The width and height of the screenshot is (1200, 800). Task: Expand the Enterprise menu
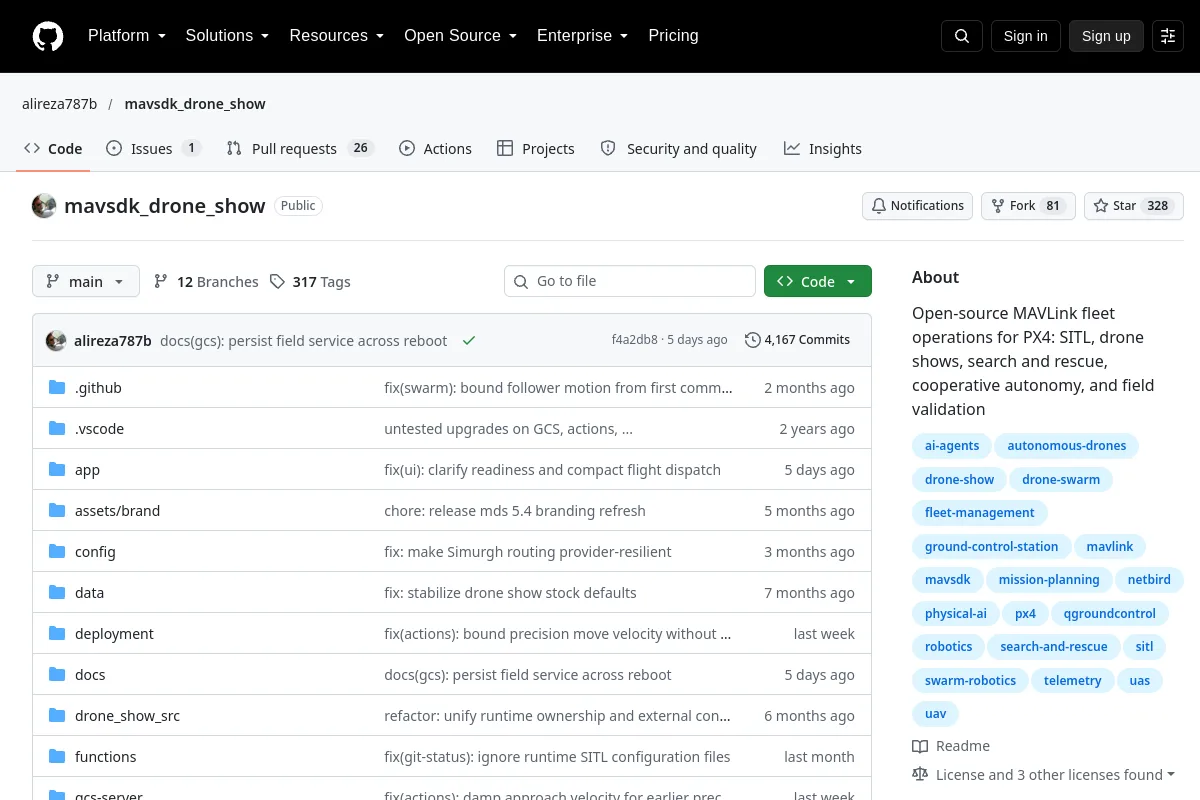point(582,36)
